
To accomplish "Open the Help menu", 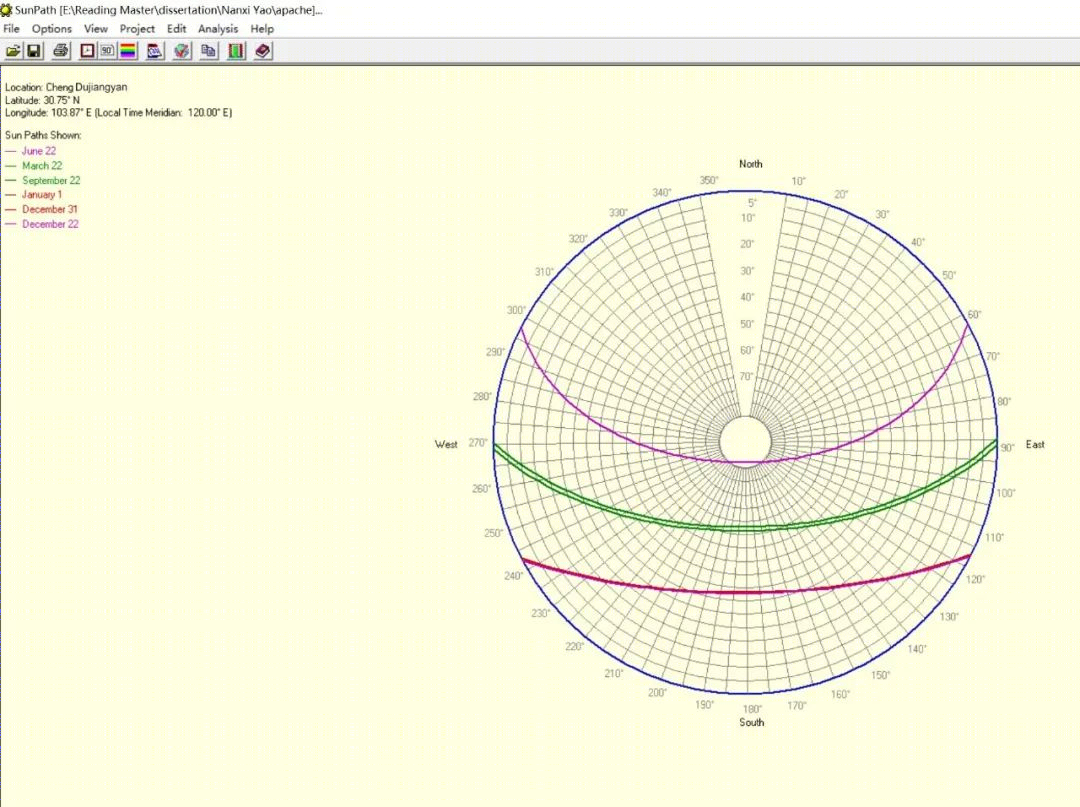I will (x=262, y=29).
